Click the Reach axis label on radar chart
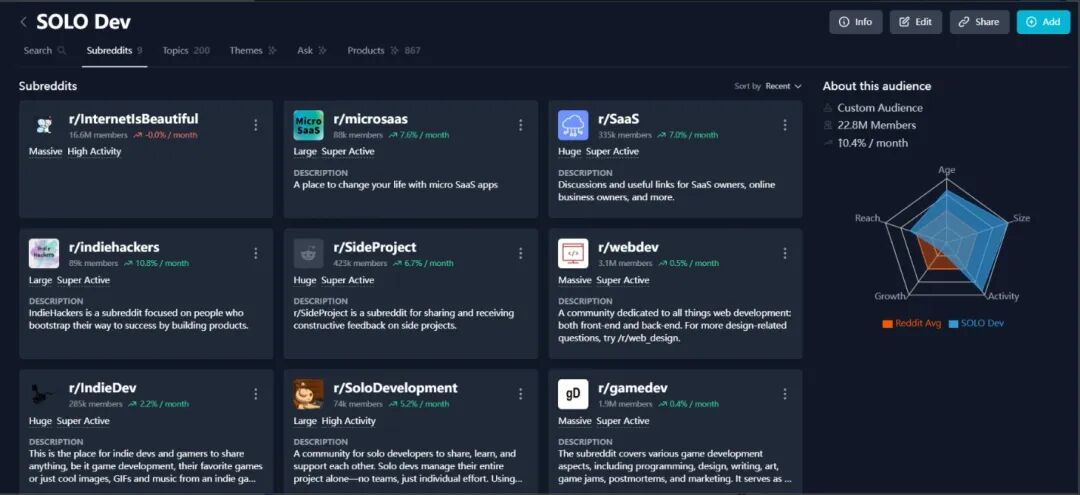Screen dimensions: 1080x495 [x=868, y=218]
